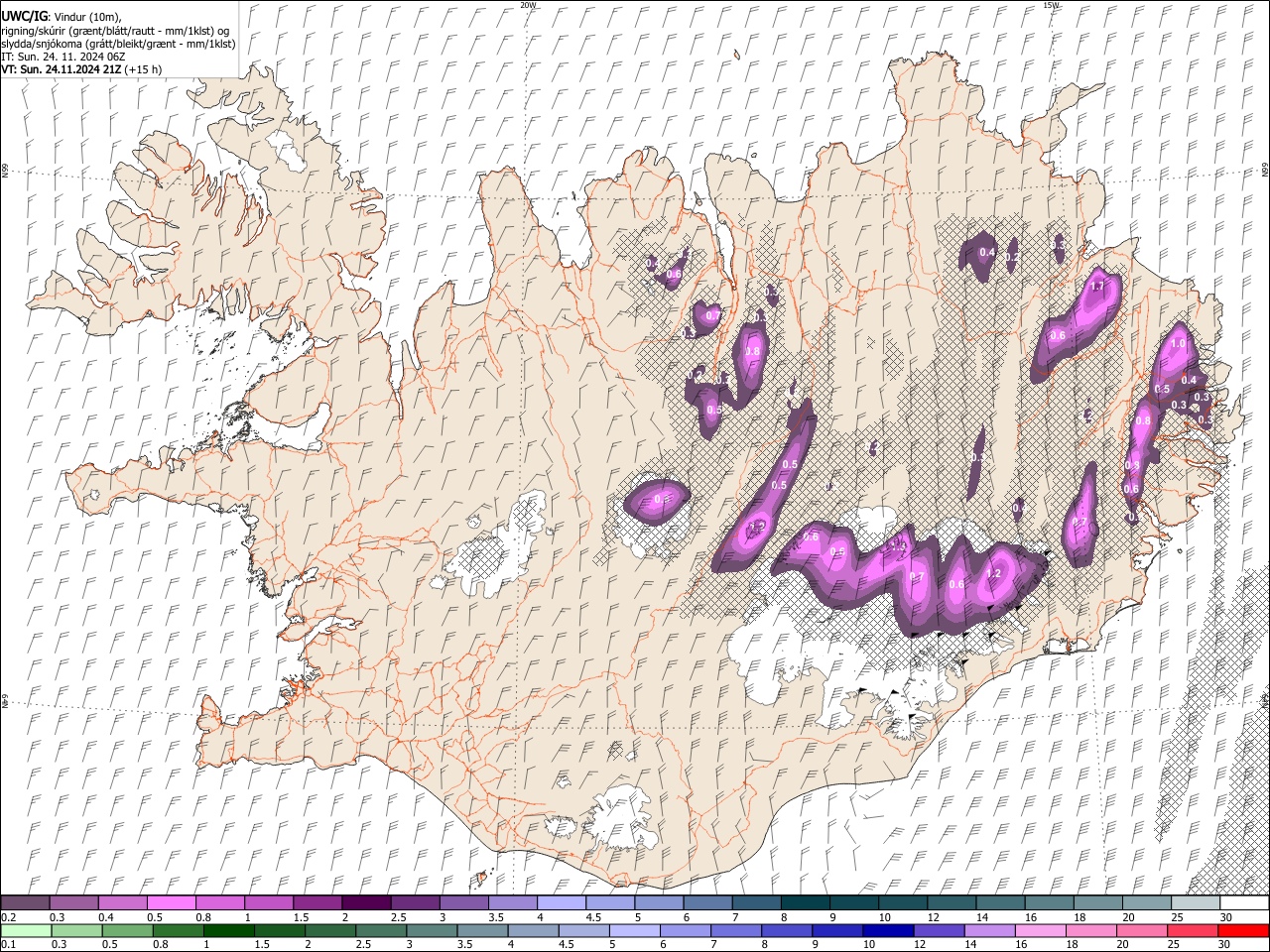1270x952 pixels.
Task: Click the 4.5 label under top legend
Action: pos(593,917)
